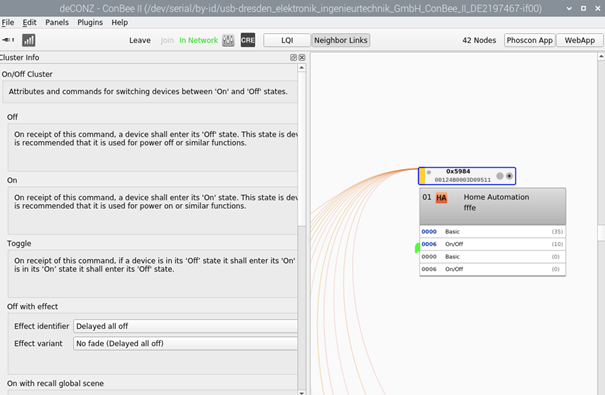This screenshot has width=605, height=395.
Task: Click the On/Off Cluster heading
Action: 27,74
